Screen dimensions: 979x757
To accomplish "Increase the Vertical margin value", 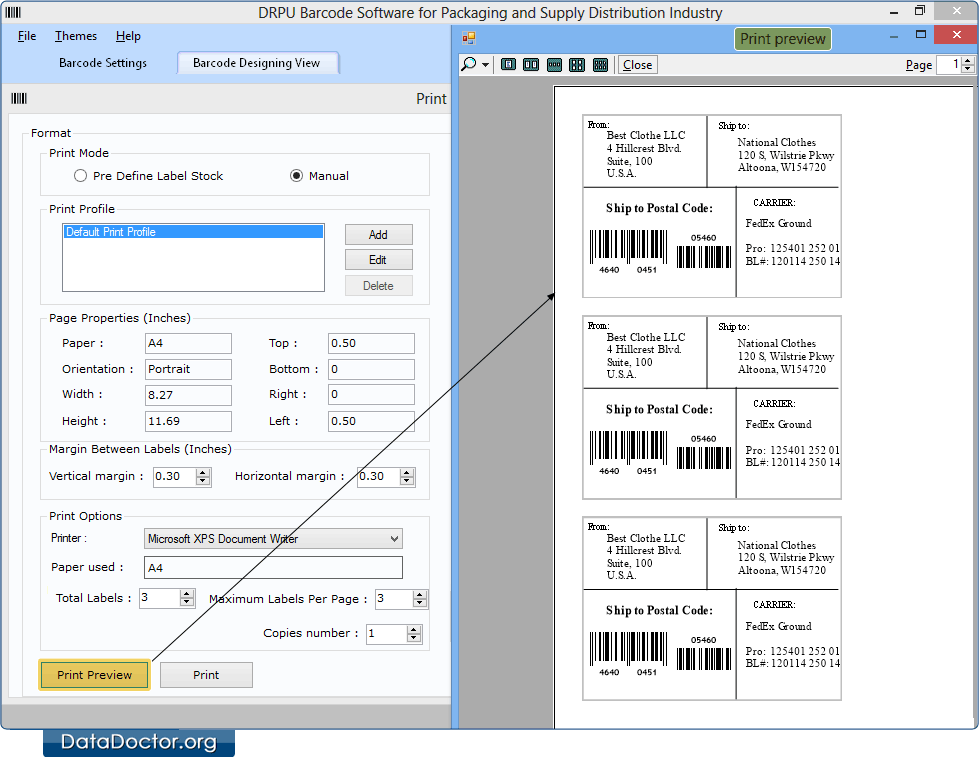I will tap(203, 472).
